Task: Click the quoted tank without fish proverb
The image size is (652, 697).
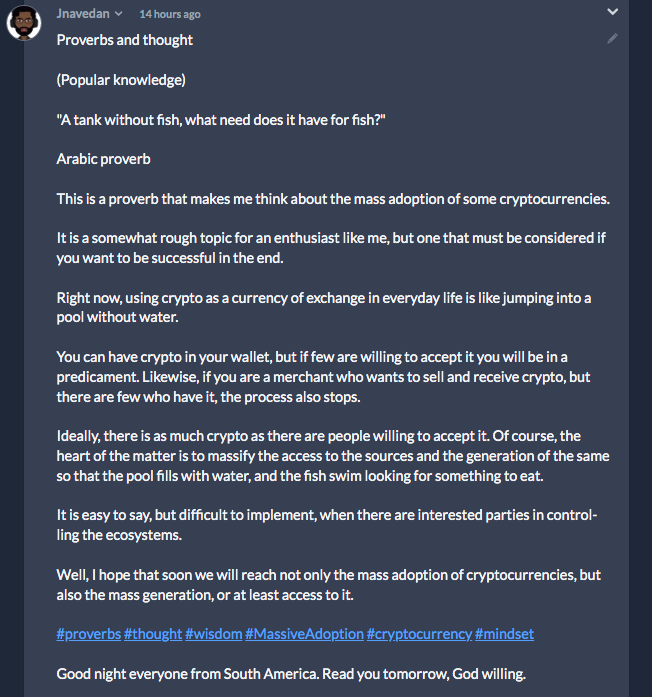Action: (x=221, y=120)
